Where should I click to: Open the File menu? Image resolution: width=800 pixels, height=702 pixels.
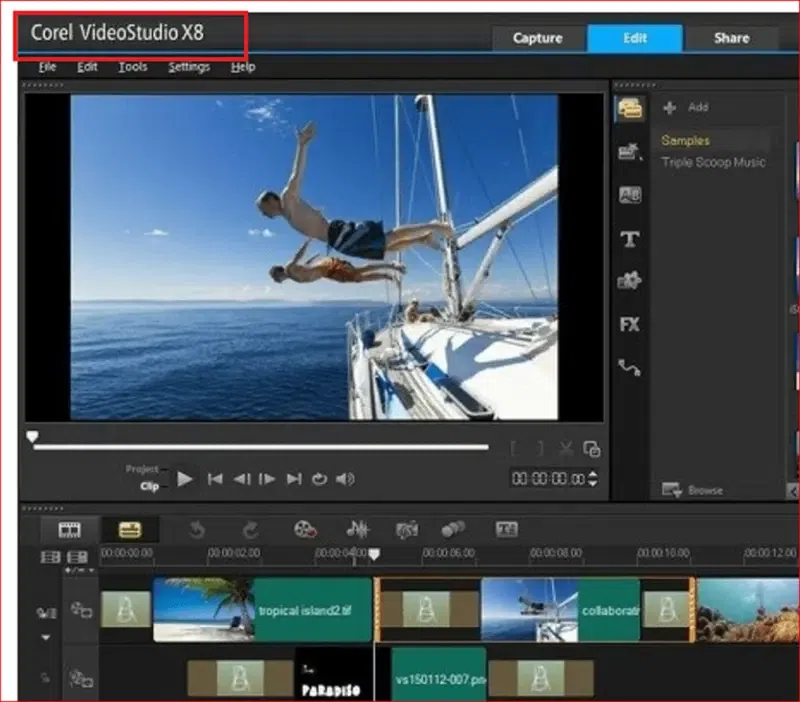click(x=47, y=67)
